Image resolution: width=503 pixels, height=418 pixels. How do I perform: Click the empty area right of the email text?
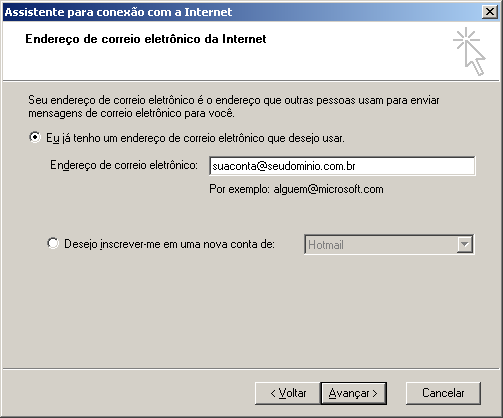tap(415, 166)
